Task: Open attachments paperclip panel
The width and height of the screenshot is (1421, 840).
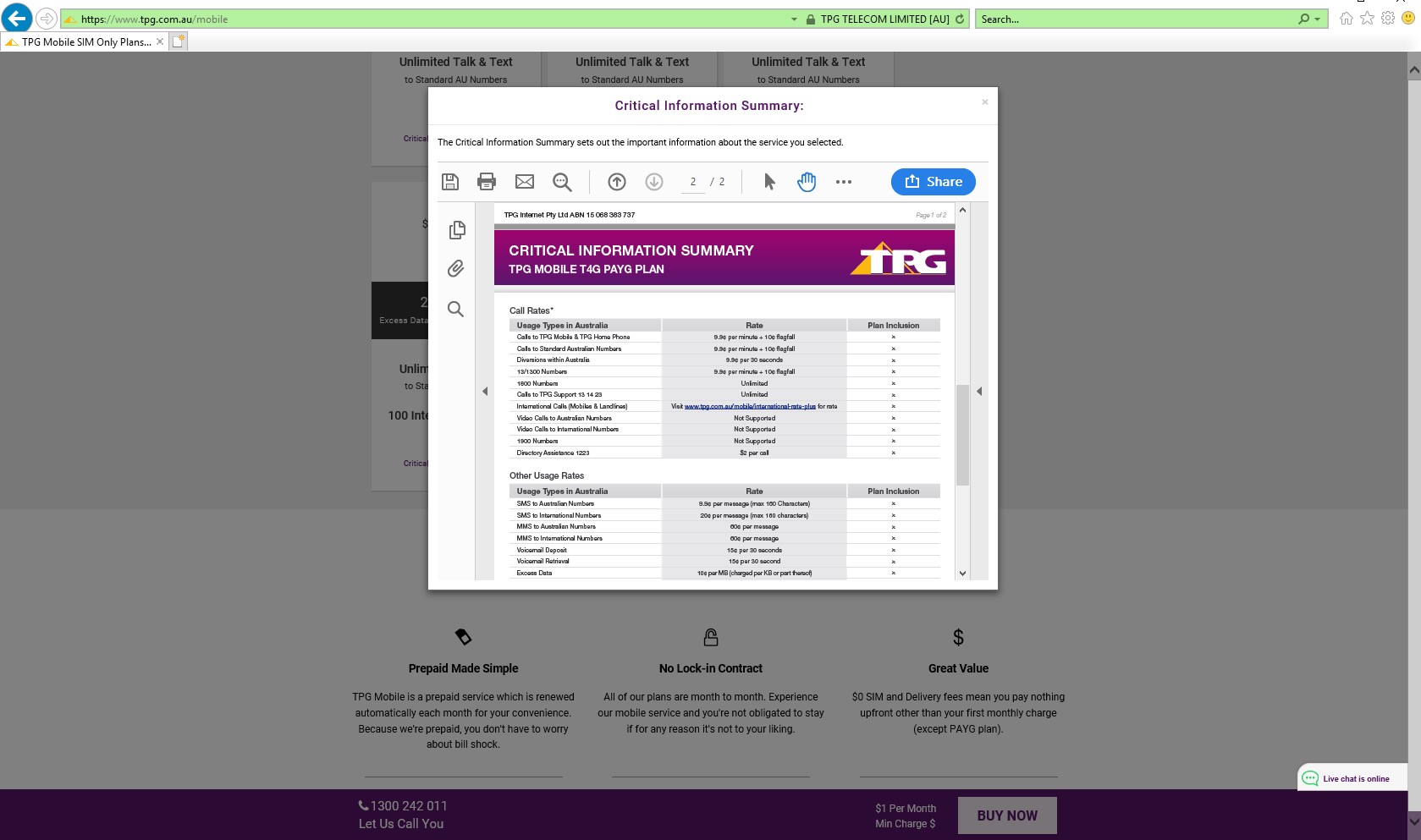Action: 456,268
